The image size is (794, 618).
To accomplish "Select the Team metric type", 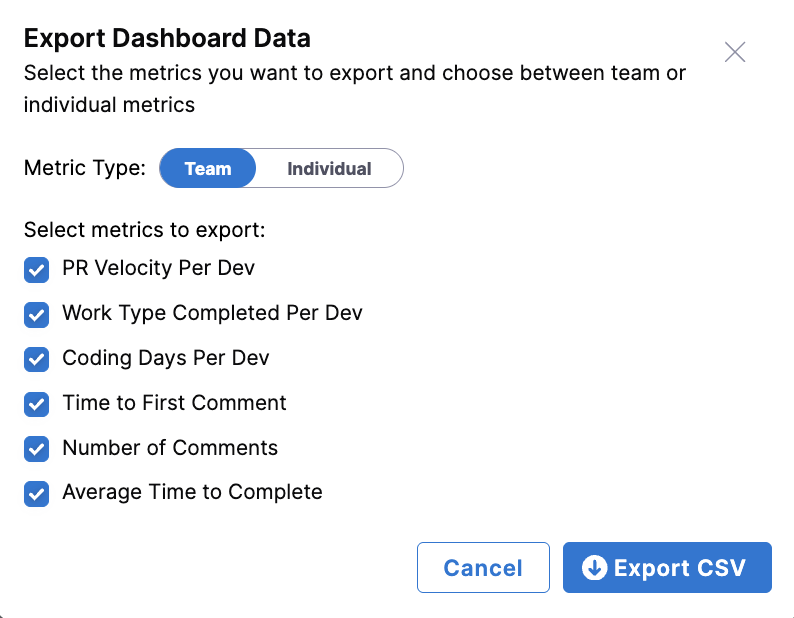I will [x=208, y=169].
